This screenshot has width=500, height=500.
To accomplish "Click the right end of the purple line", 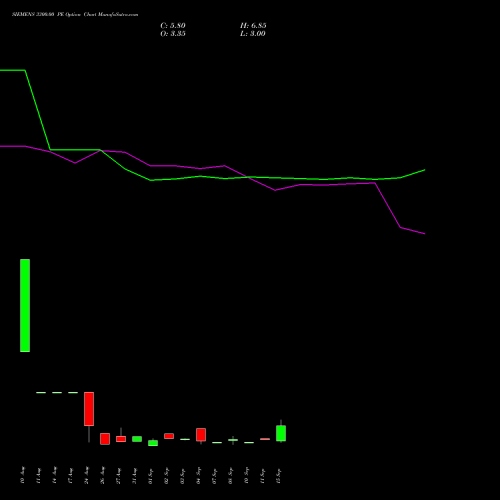I will (x=424, y=234).
